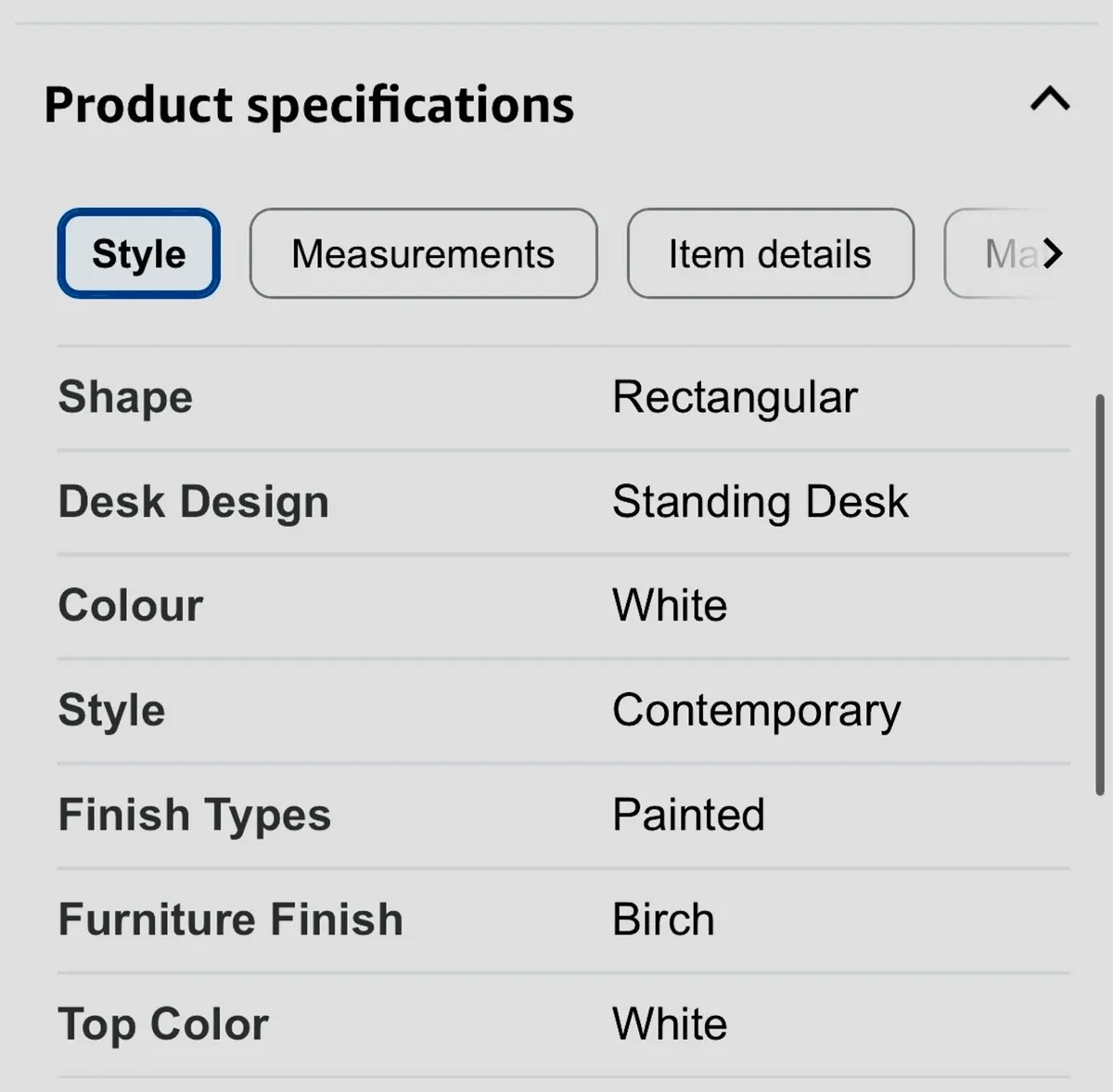Click the Standing Desk value
The height and width of the screenshot is (1092, 1113).
pyautogui.click(x=760, y=501)
